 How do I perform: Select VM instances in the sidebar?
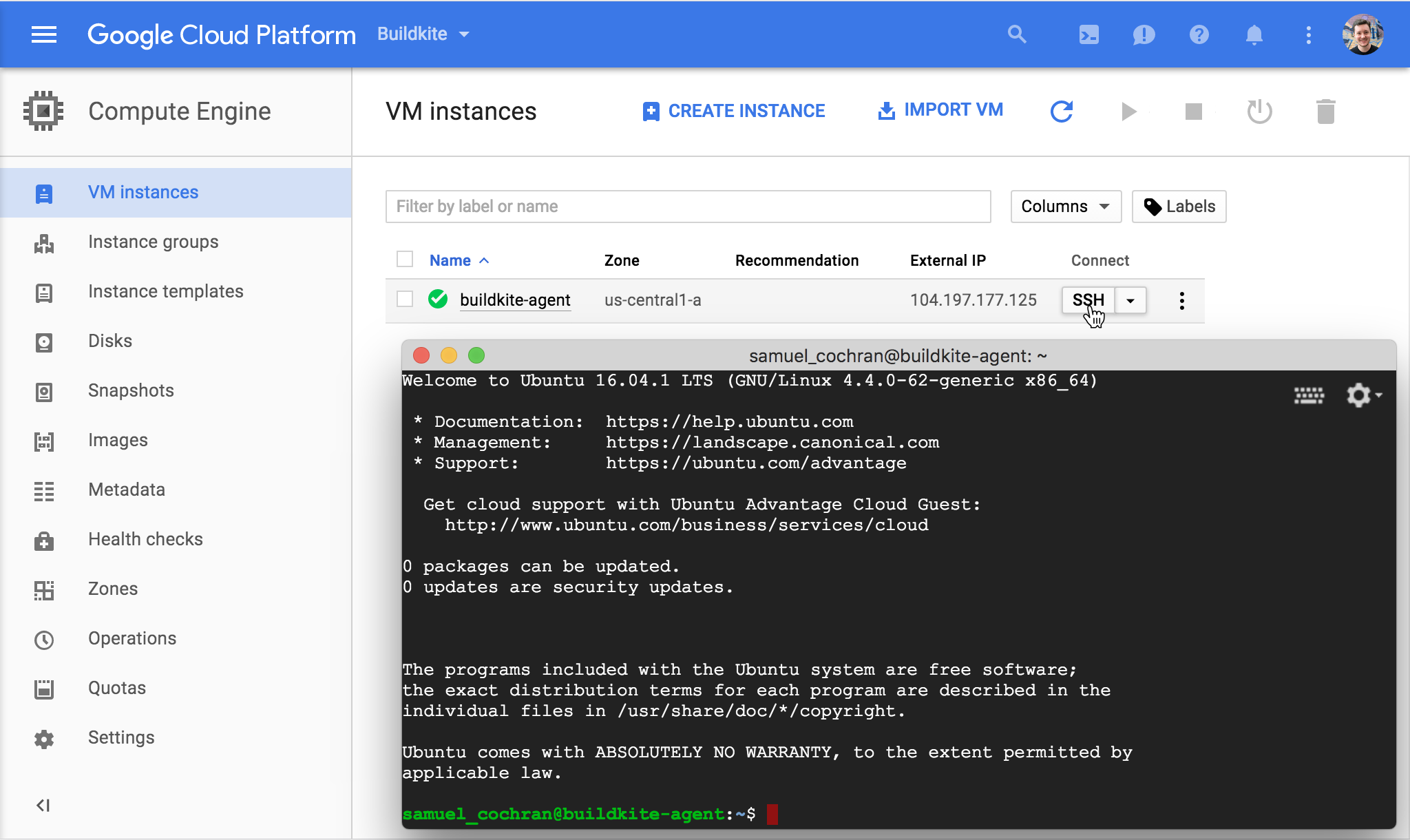point(176,193)
